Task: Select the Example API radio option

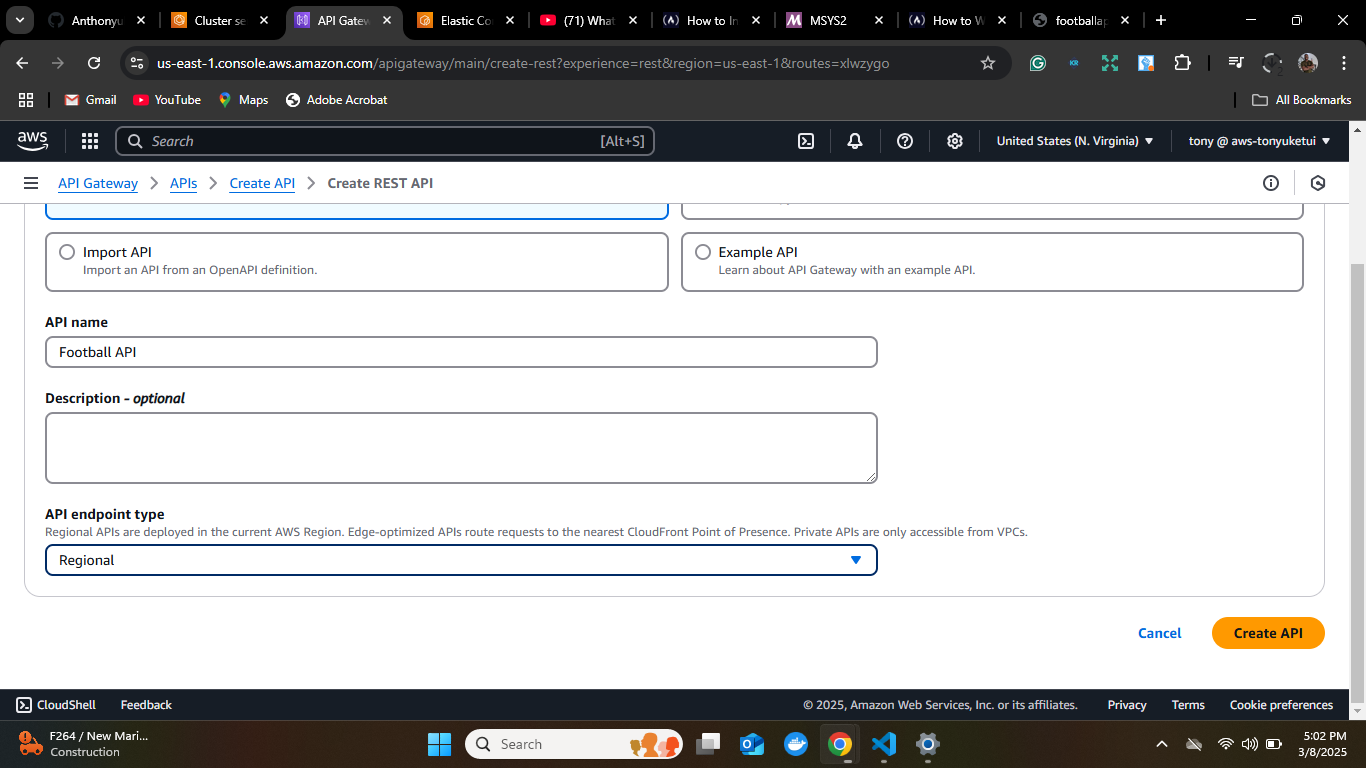Action: [703, 252]
